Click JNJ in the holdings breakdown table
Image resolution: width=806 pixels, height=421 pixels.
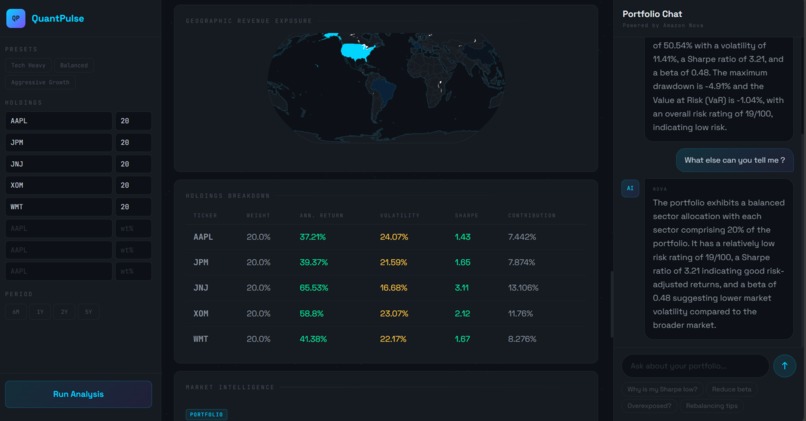(201, 288)
